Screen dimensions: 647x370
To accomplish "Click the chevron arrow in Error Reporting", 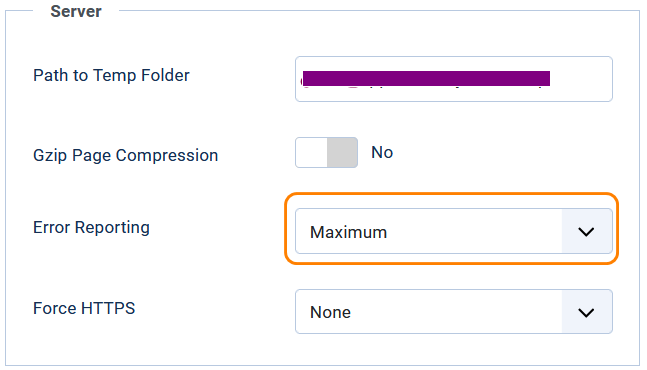I will point(586,232).
